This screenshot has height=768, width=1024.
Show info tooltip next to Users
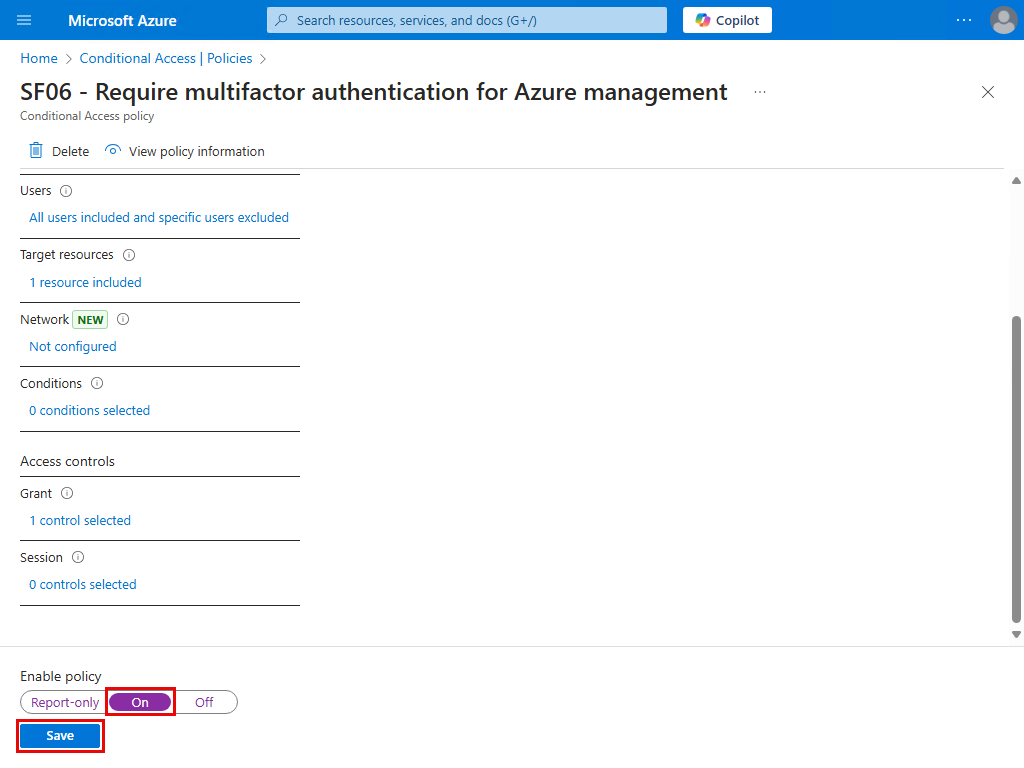coord(66,191)
